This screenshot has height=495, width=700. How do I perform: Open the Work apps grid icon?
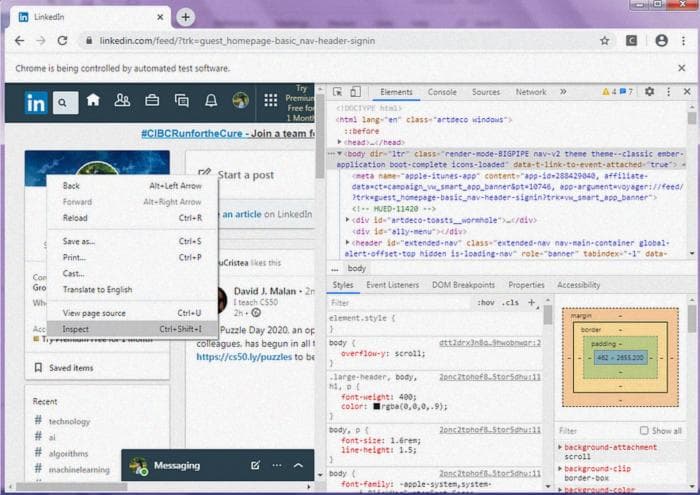[271, 100]
